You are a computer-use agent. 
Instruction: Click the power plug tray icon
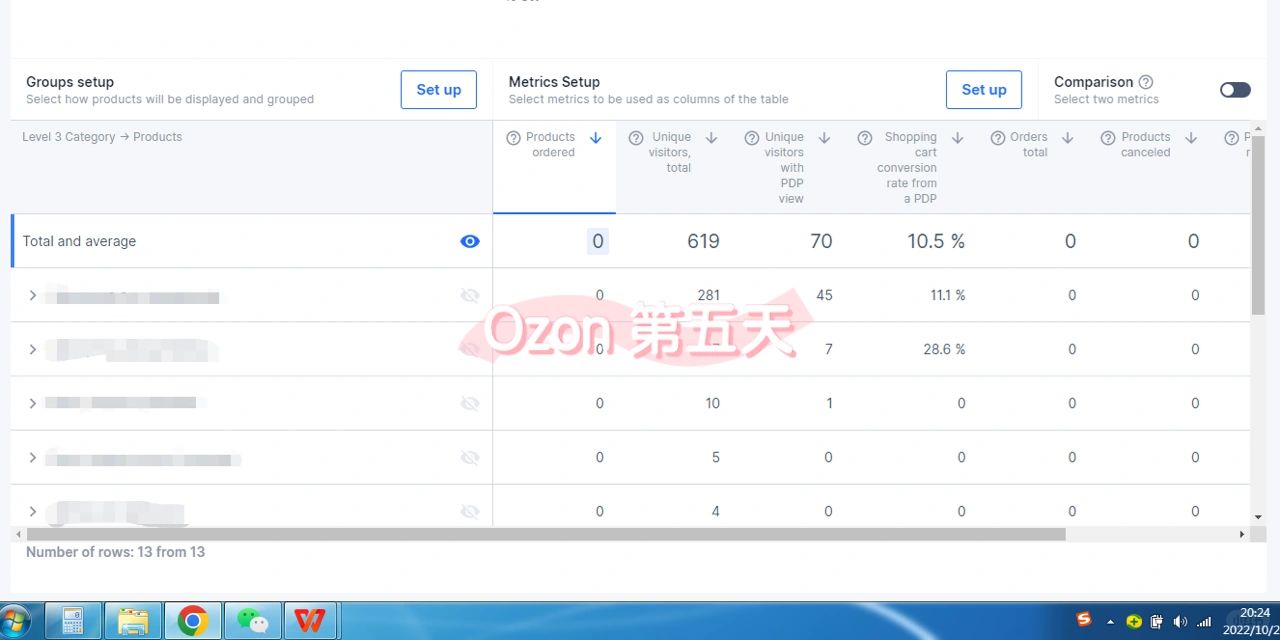pos(1157,621)
